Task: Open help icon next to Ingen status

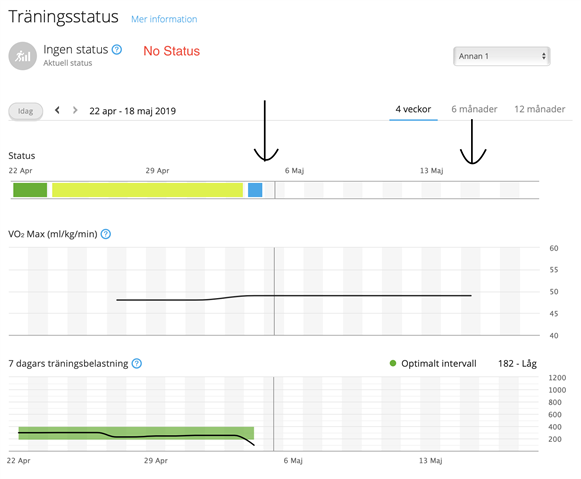Action: 117,50
